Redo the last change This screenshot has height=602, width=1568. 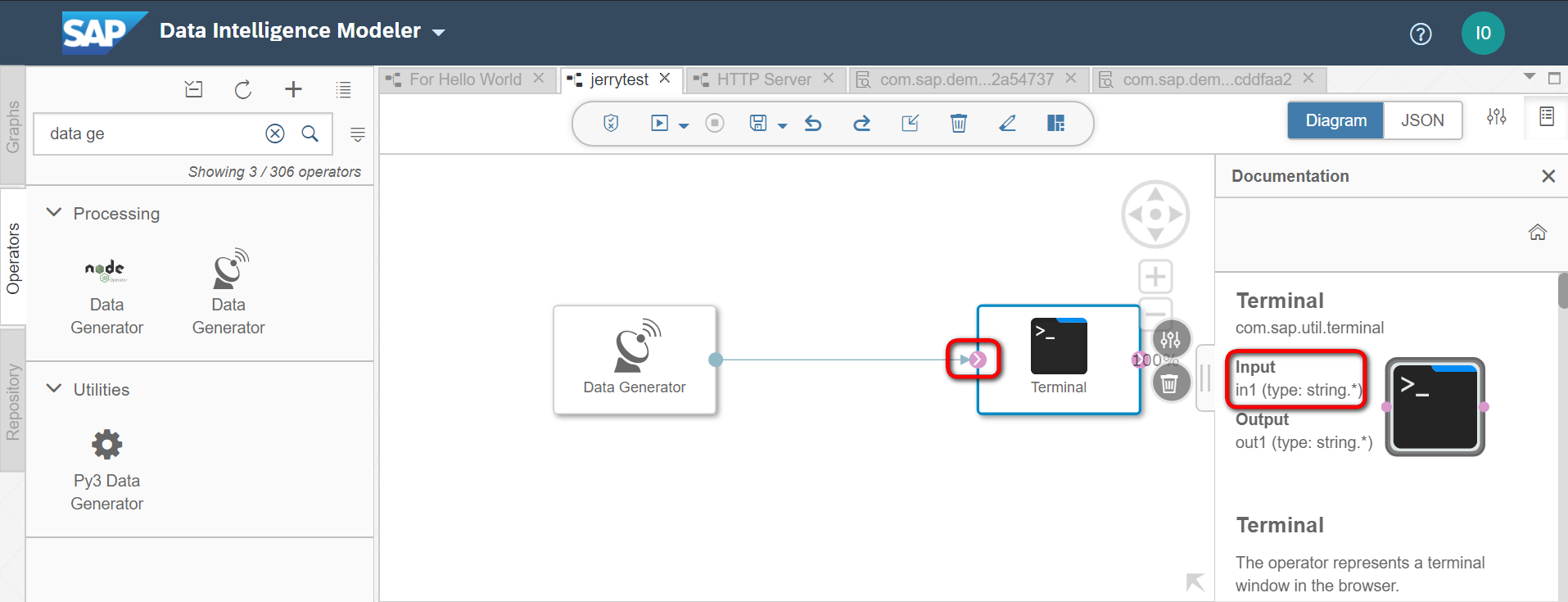pyautogui.click(x=861, y=123)
